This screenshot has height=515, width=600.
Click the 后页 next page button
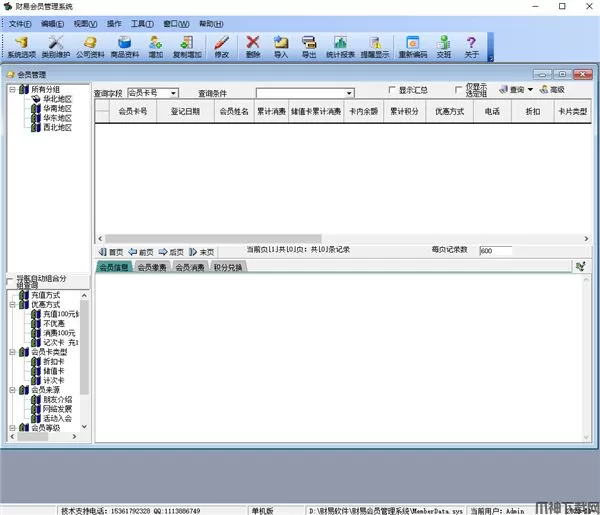[x=171, y=252]
